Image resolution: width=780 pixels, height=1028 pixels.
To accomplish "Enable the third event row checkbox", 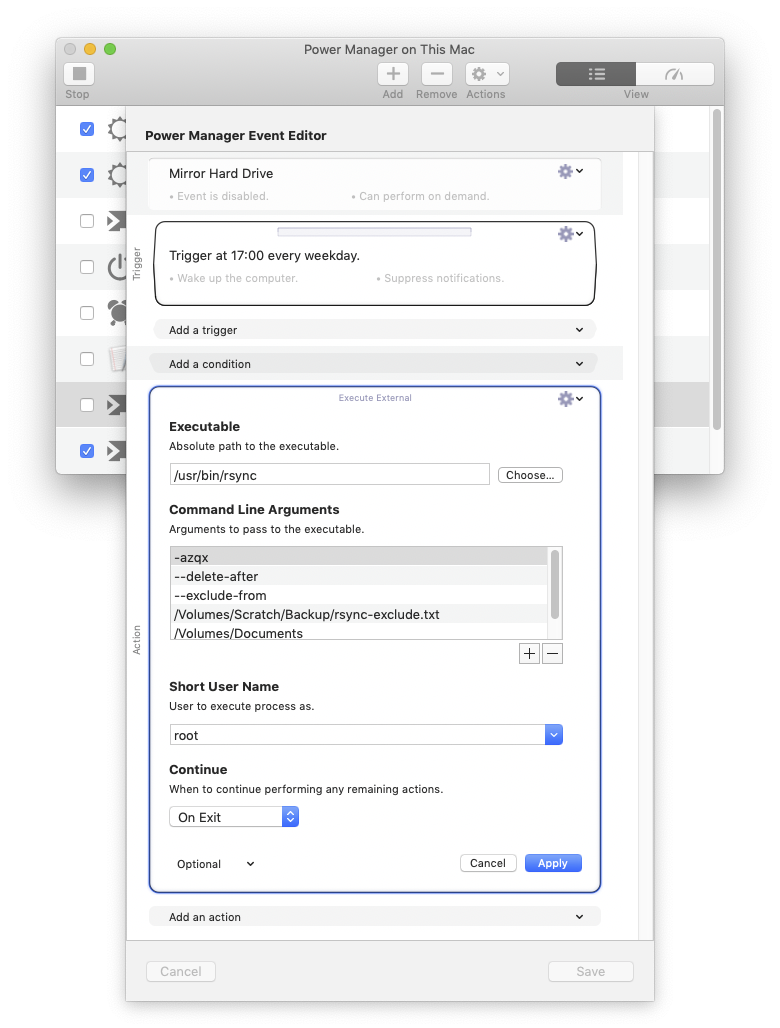I will (x=87, y=221).
